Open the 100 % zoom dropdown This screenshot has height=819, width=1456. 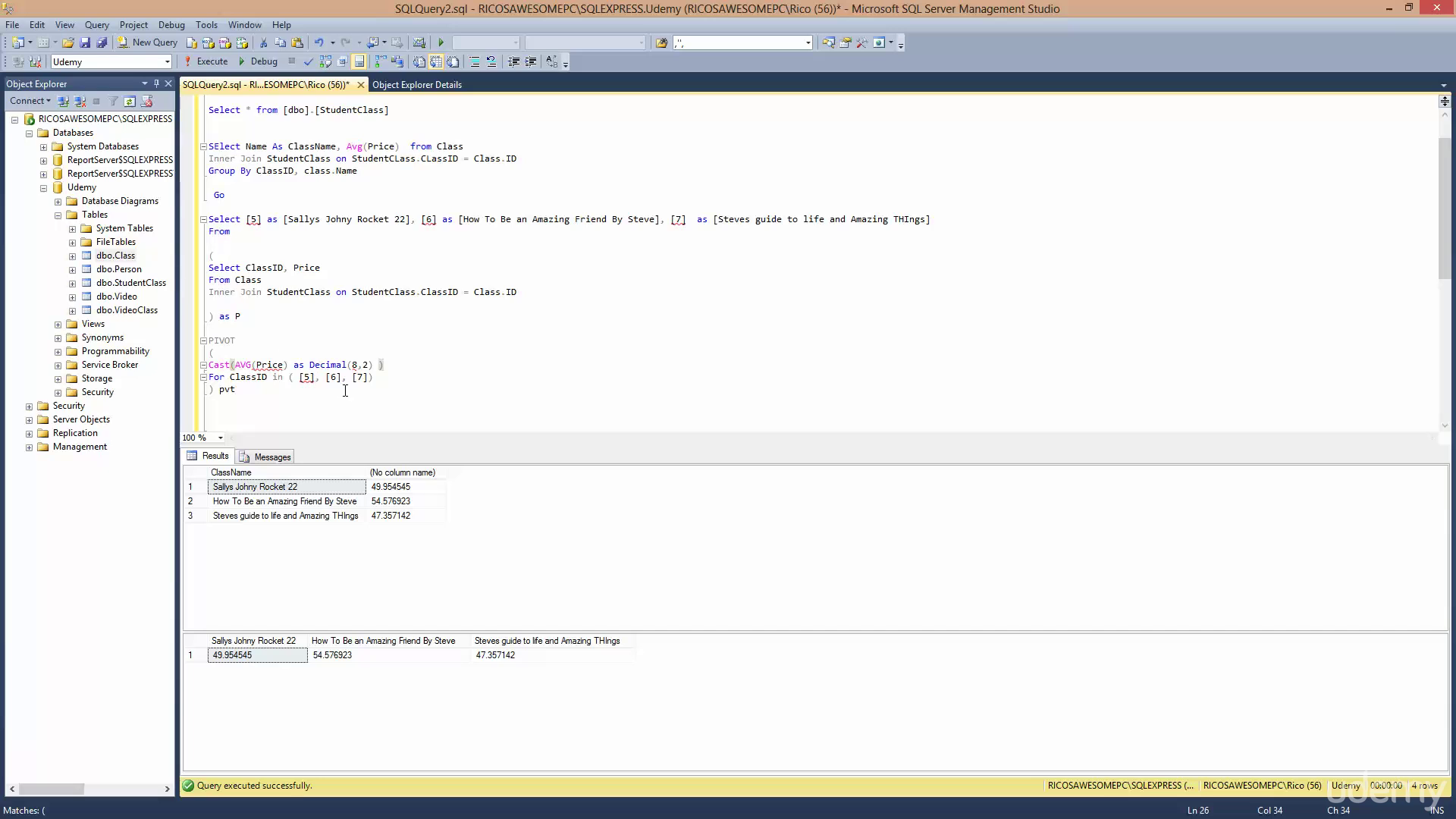click(221, 438)
